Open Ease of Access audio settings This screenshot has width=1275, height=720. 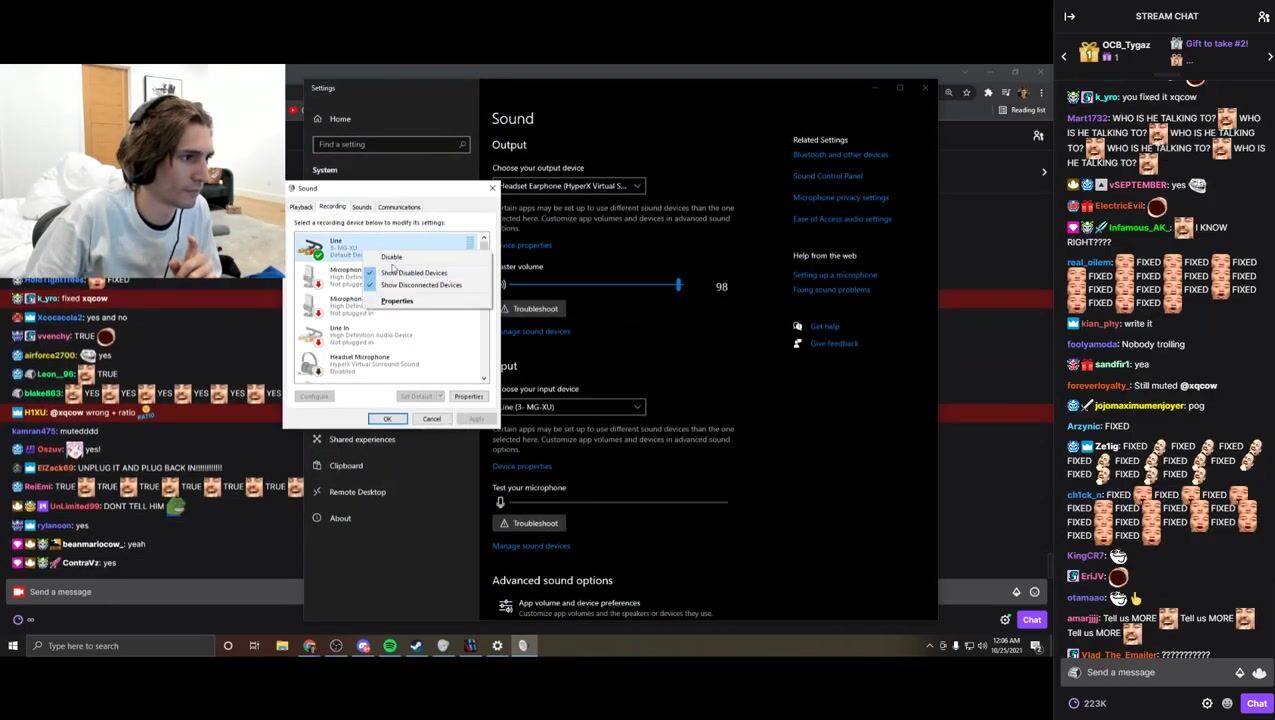(842, 219)
